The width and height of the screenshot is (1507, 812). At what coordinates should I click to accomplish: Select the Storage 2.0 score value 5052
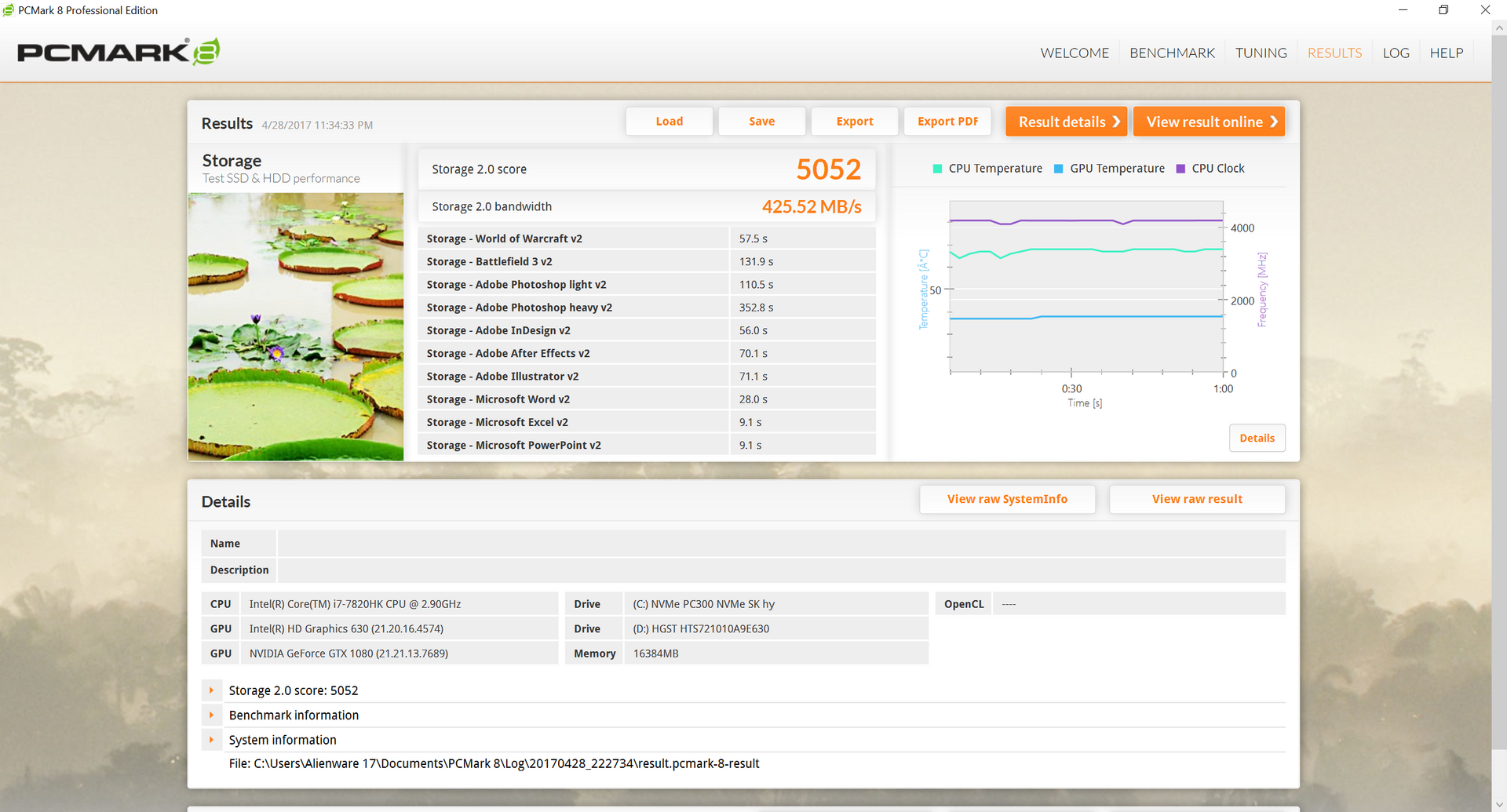click(x=828, y=169)
